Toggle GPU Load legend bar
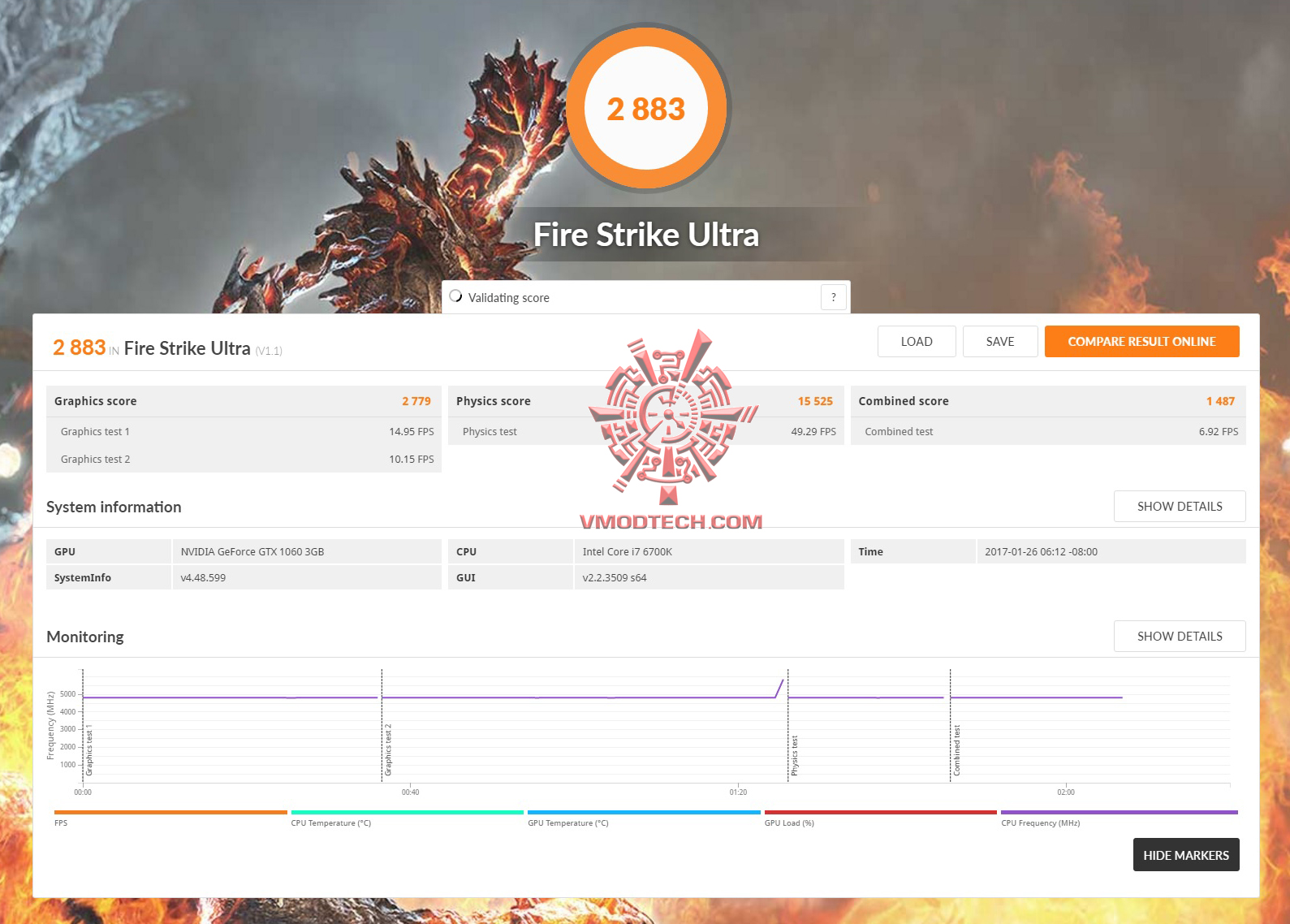This screenshot has width=1290, height=924. pos(880,813)
